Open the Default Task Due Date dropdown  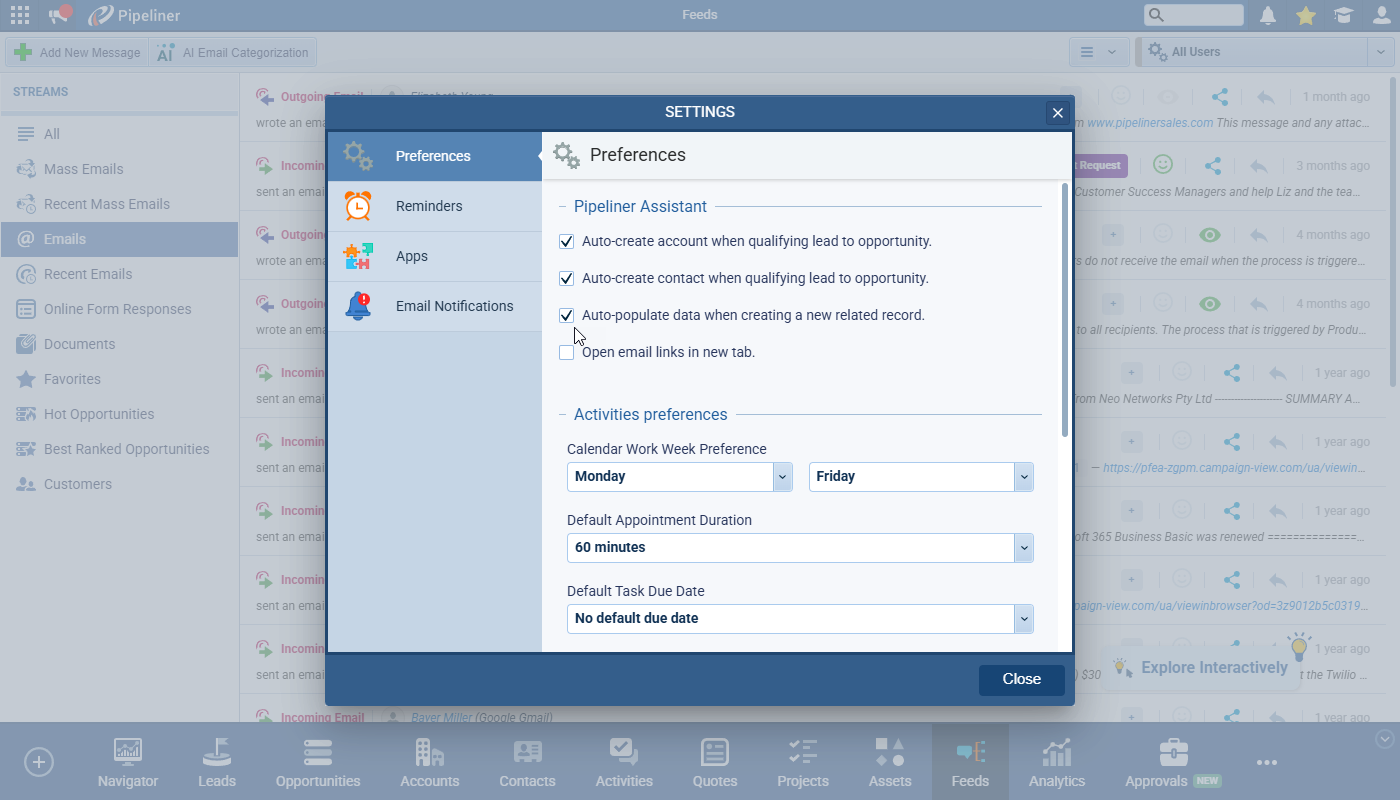pyautogui.click(x=1023, y=619)
